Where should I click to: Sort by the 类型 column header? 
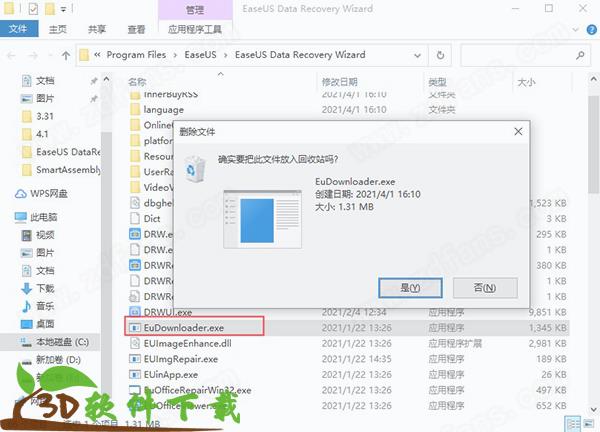tap(437, 82)
